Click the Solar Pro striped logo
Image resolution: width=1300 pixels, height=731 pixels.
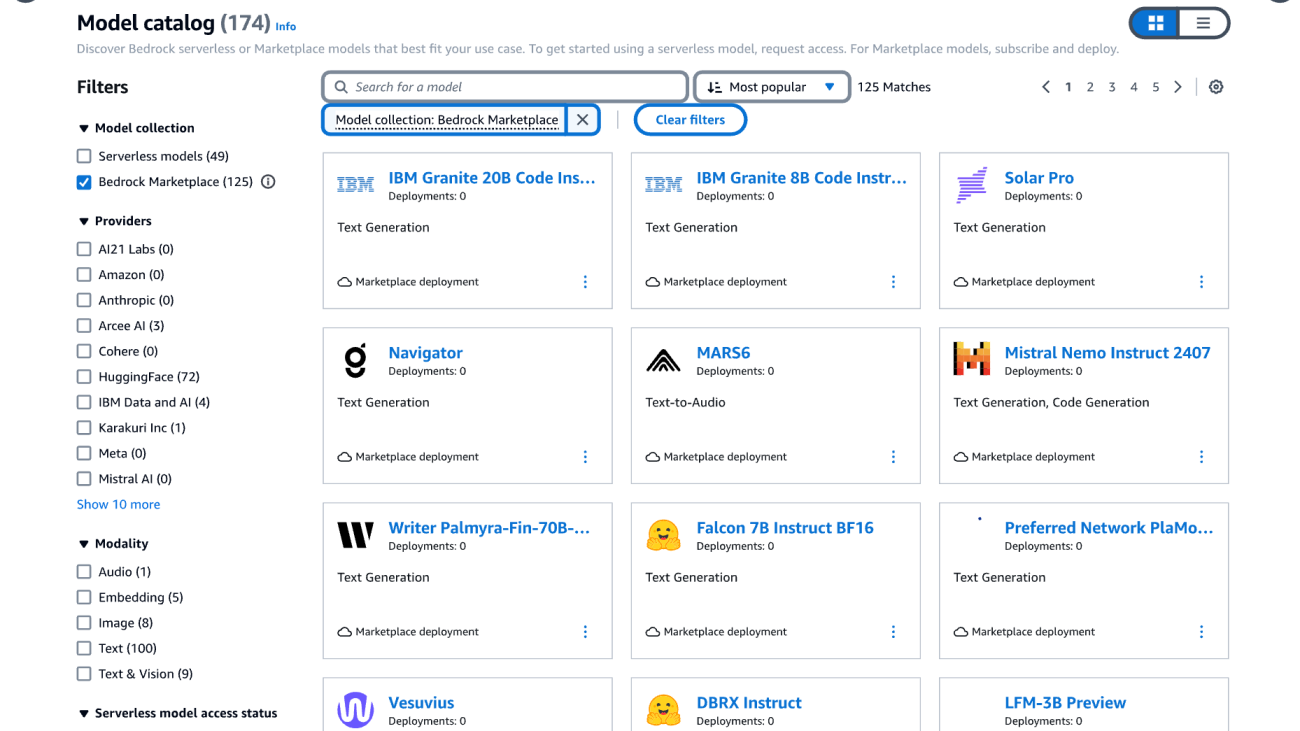(x=971, y=185)
